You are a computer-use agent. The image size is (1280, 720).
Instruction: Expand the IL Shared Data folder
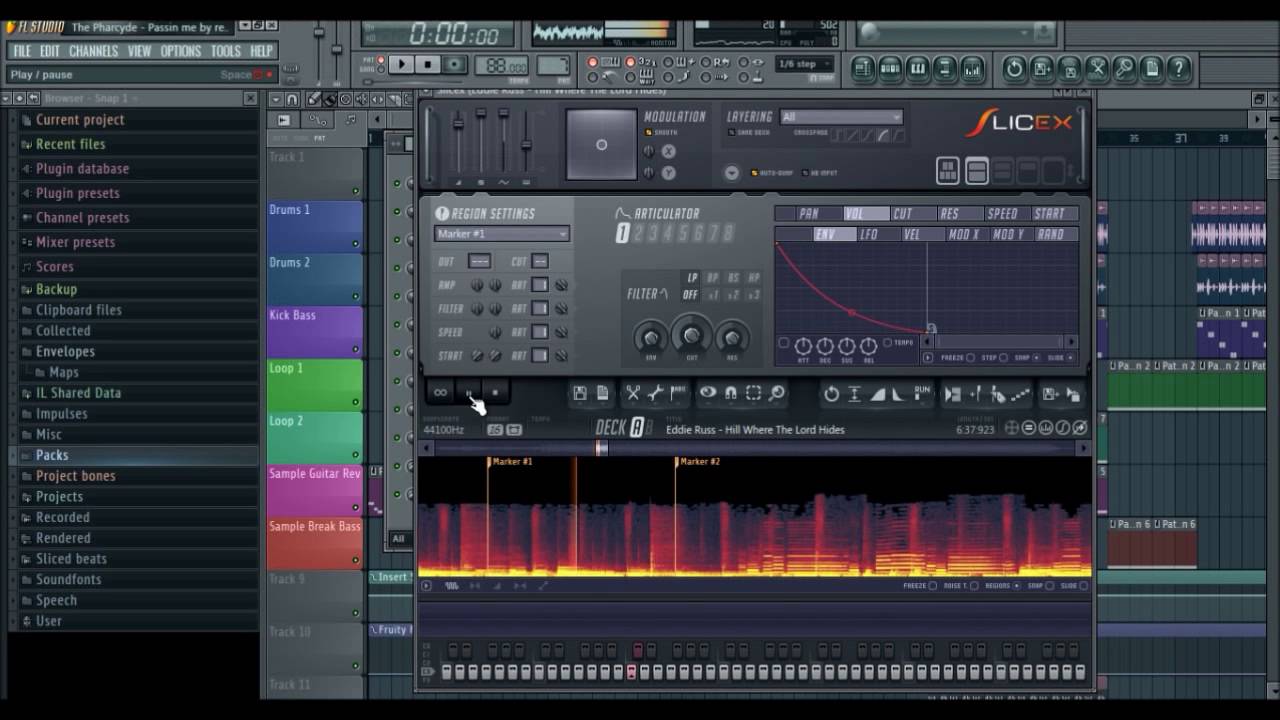78,393
